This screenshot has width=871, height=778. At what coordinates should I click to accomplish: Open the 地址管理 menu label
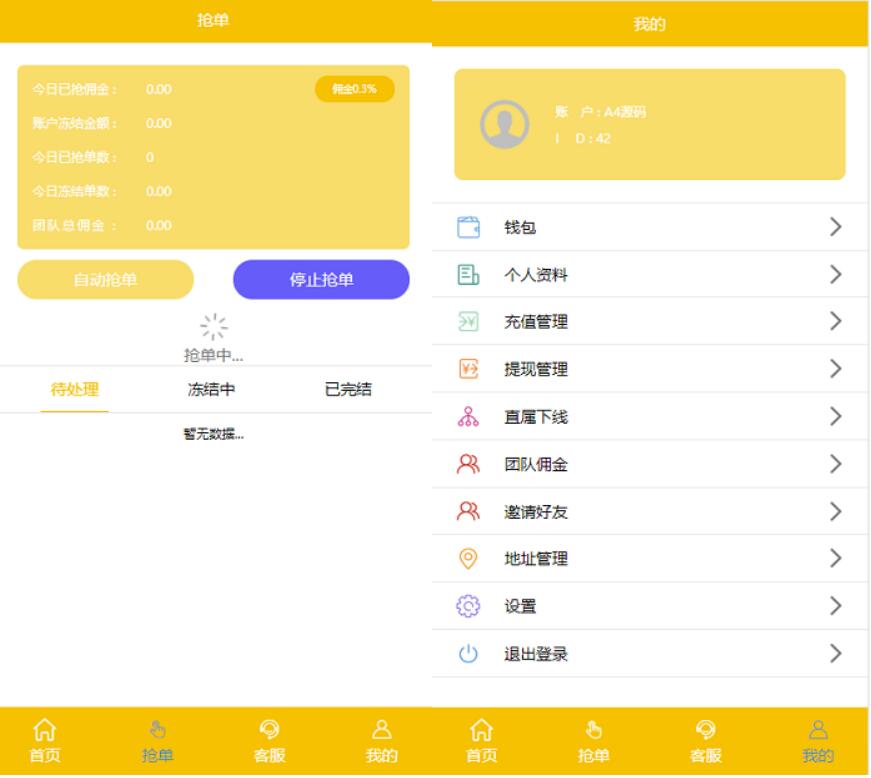pos(535,558)
